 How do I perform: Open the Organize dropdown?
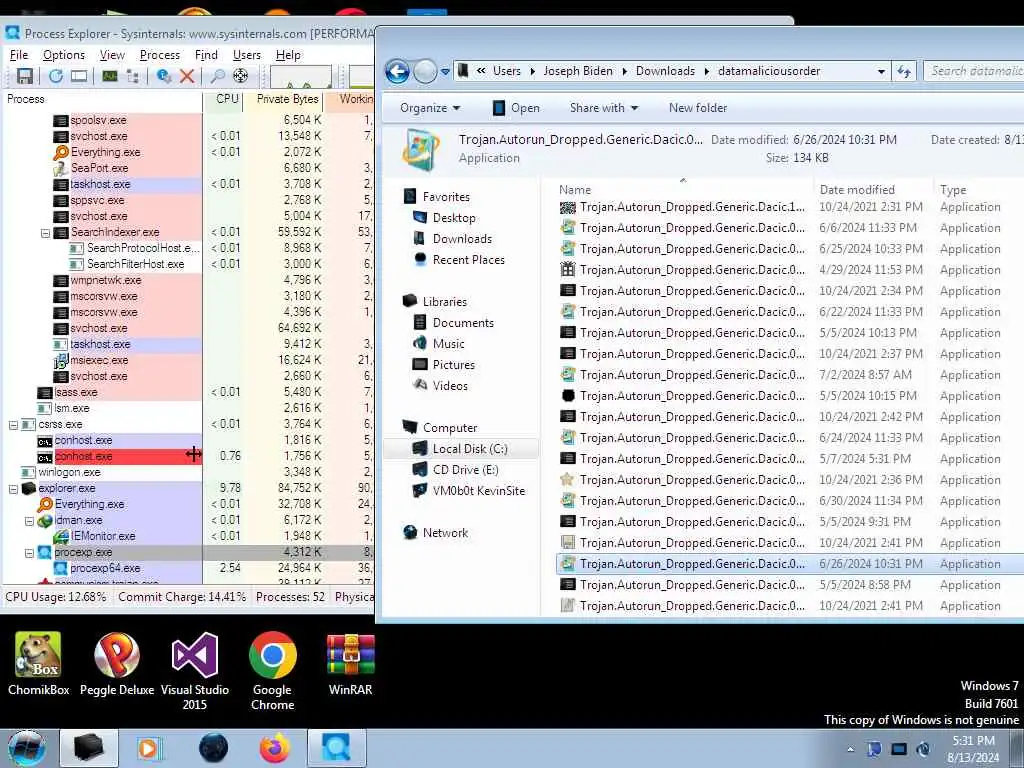430,108
